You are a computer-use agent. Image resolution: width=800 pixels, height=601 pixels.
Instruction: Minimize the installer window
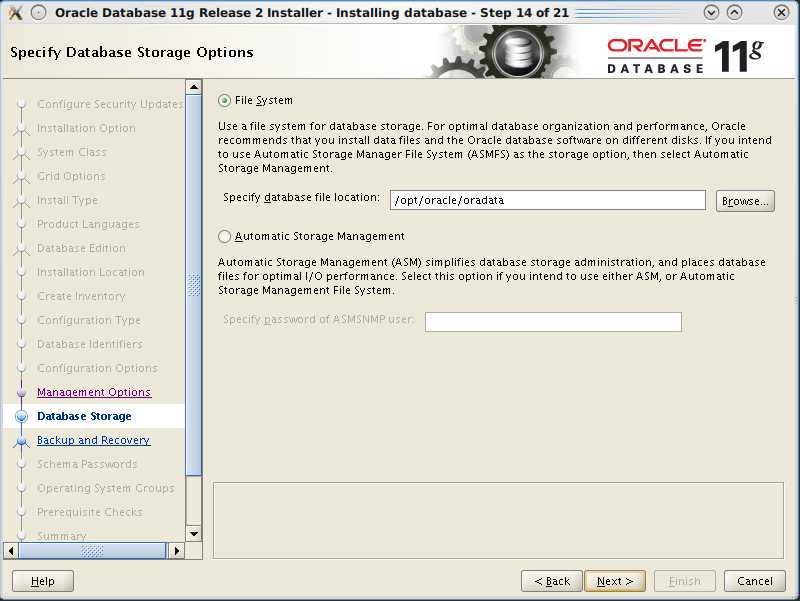711,12
